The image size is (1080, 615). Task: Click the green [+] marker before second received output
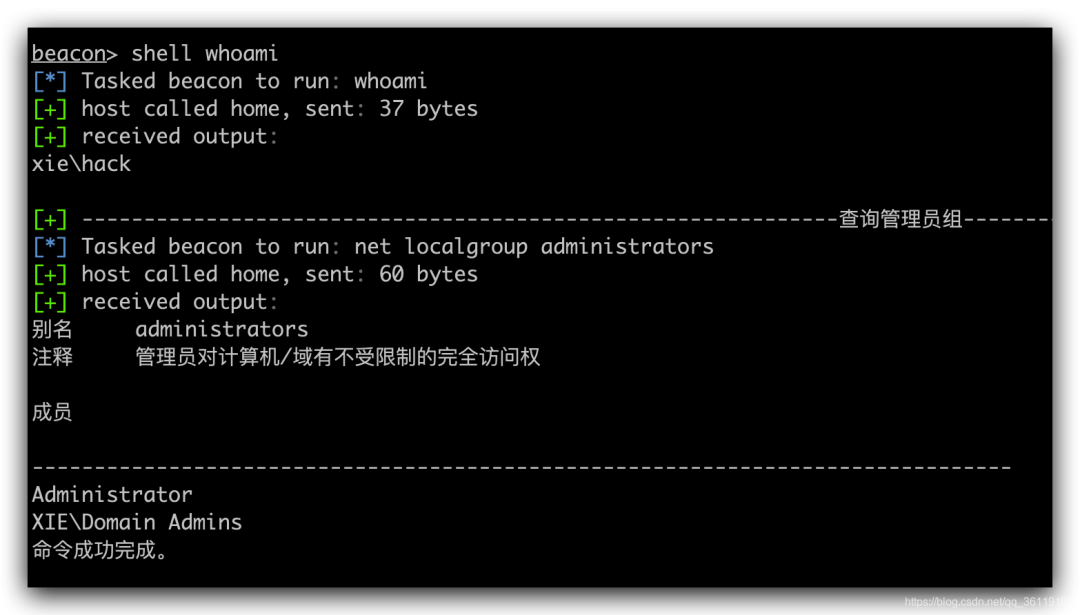pos(50,302)
